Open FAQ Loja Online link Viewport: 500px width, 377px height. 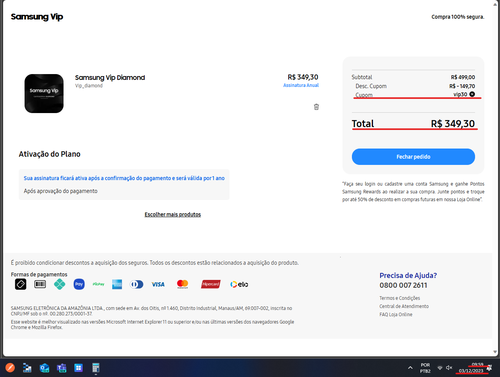pyautogui.click(x=396, y=314)
